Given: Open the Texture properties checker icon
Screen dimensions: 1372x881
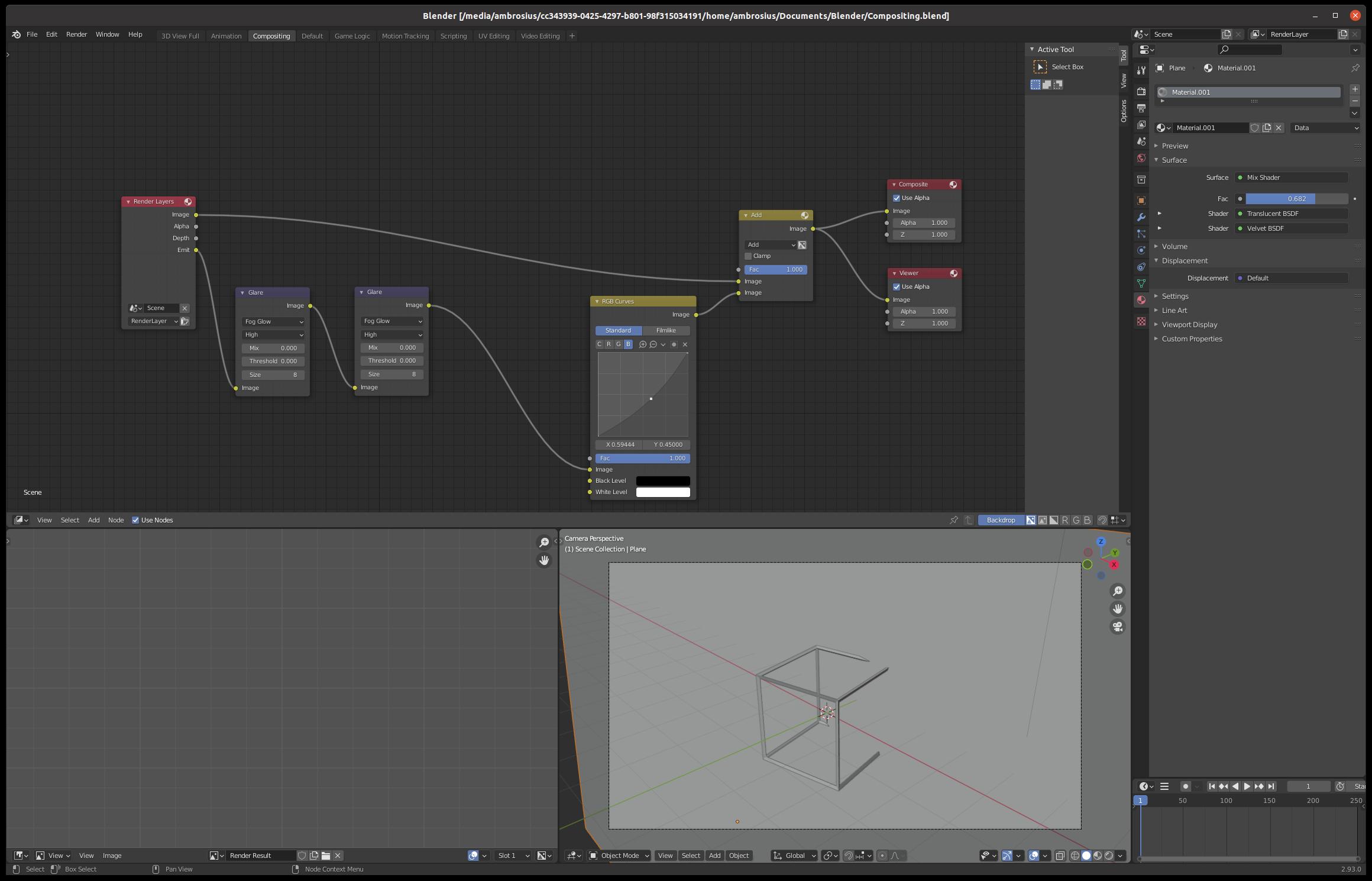Looking at the screenshot, I should (x=1141, y=321).
